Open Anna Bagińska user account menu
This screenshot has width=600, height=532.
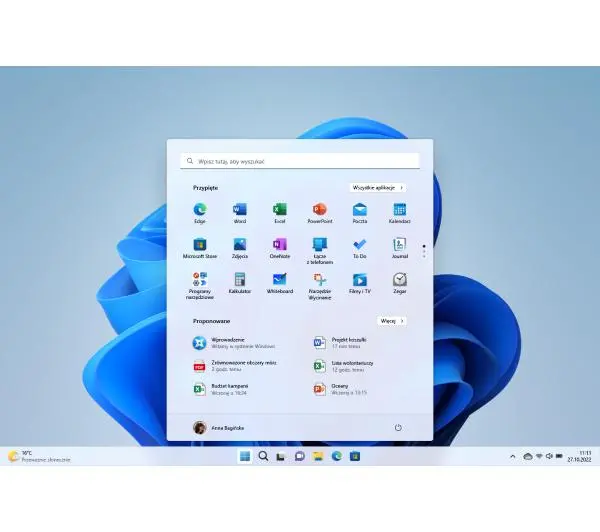pyautogui.click(x=218, y=428)
